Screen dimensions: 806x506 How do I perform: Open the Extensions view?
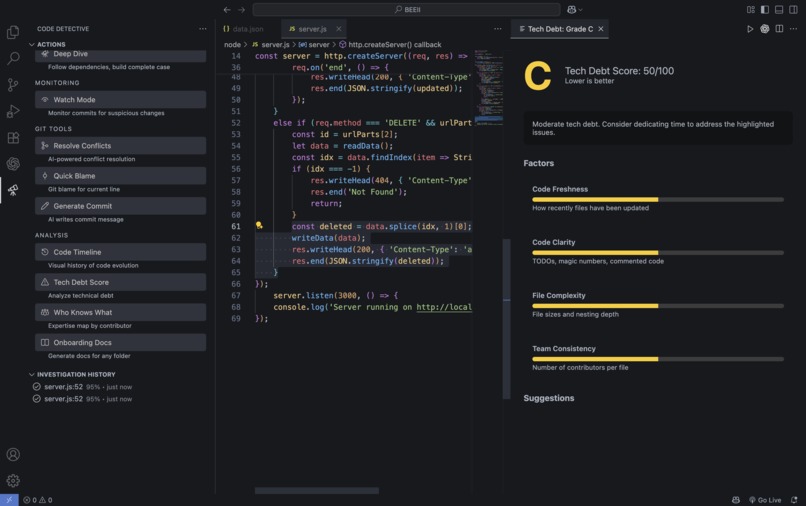click(x=13, y=137)
